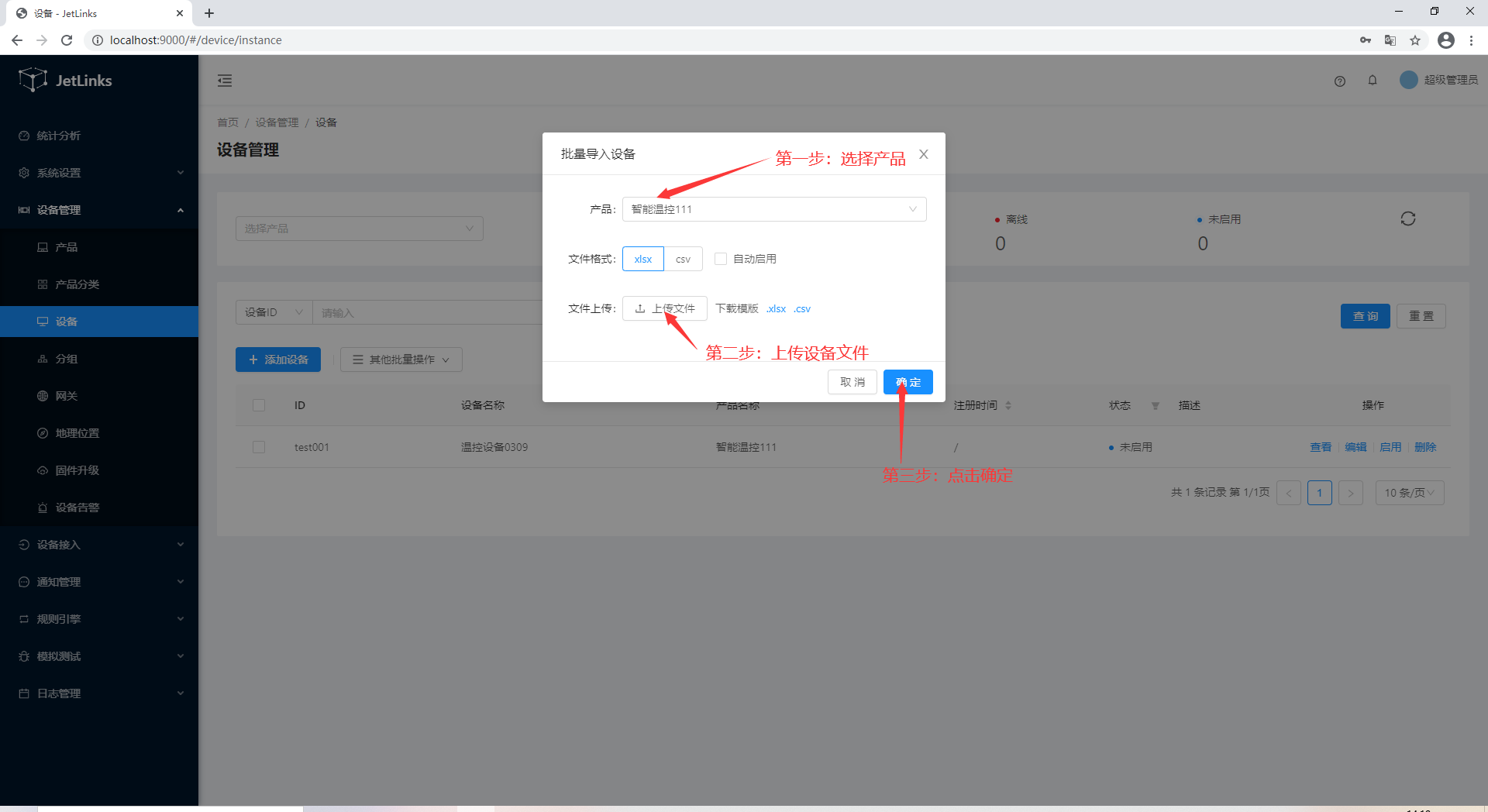Expand the 10 条/页 page size dropdown
The height and width of the screenshot is (812, 1488).
(x=1408, y=493)
